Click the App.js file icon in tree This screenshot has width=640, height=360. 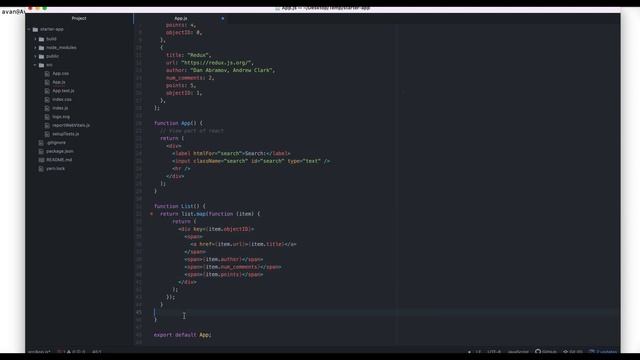tap(47, 82)
